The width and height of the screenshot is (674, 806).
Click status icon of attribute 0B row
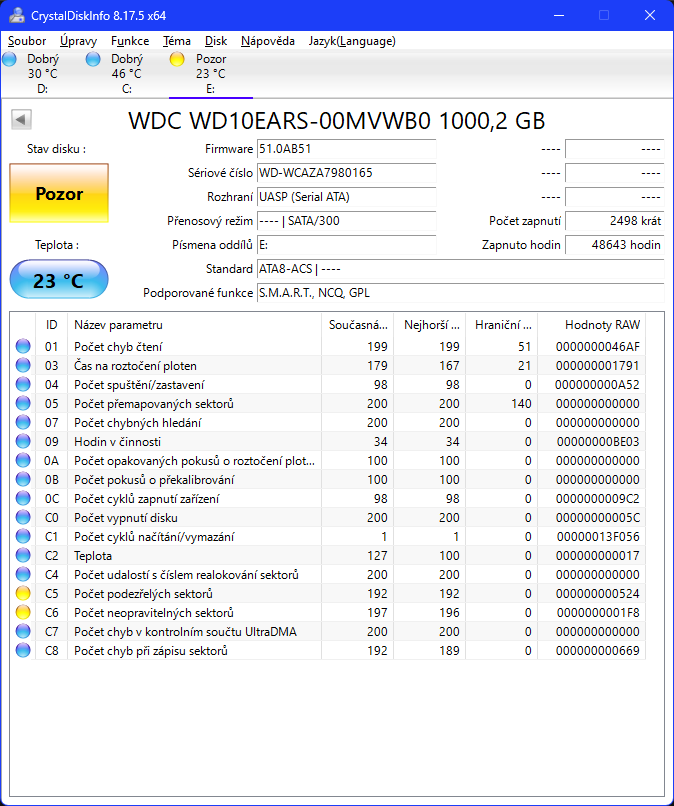pyautogui.click(x=23, y=480)
